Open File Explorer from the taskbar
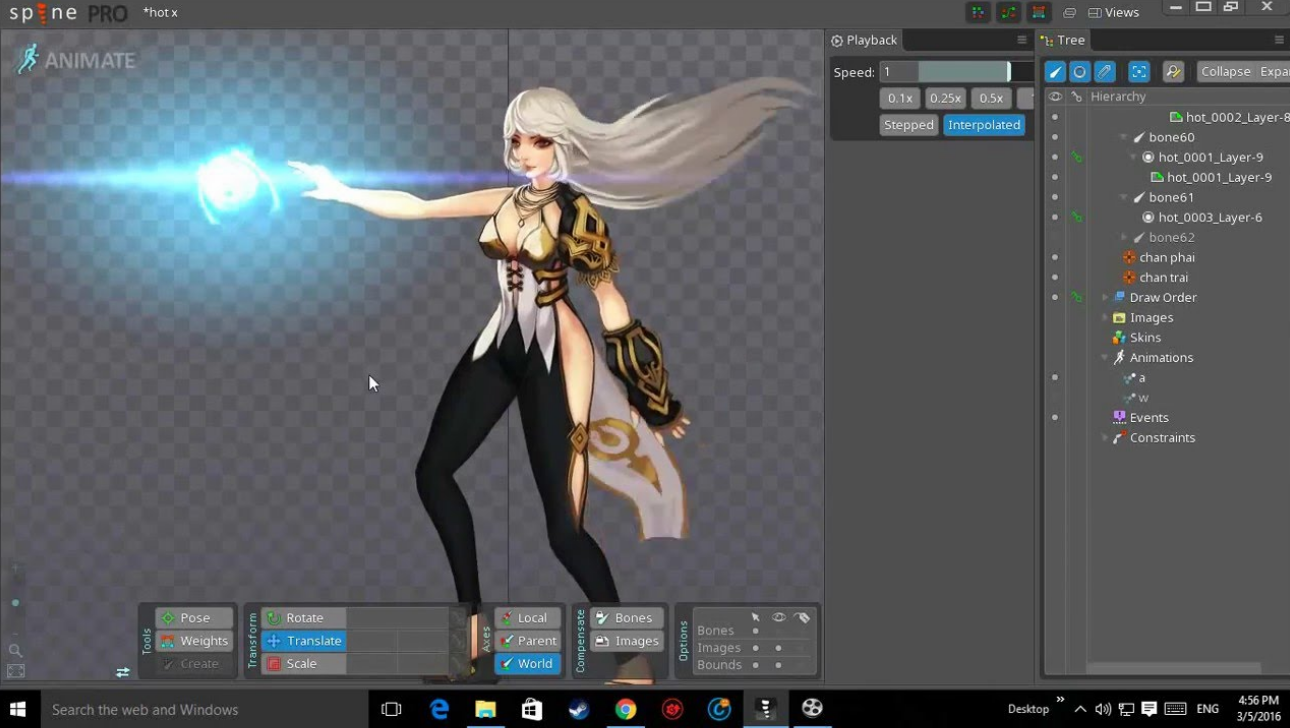Viewport: 1290px width, 728px height. 486,709
